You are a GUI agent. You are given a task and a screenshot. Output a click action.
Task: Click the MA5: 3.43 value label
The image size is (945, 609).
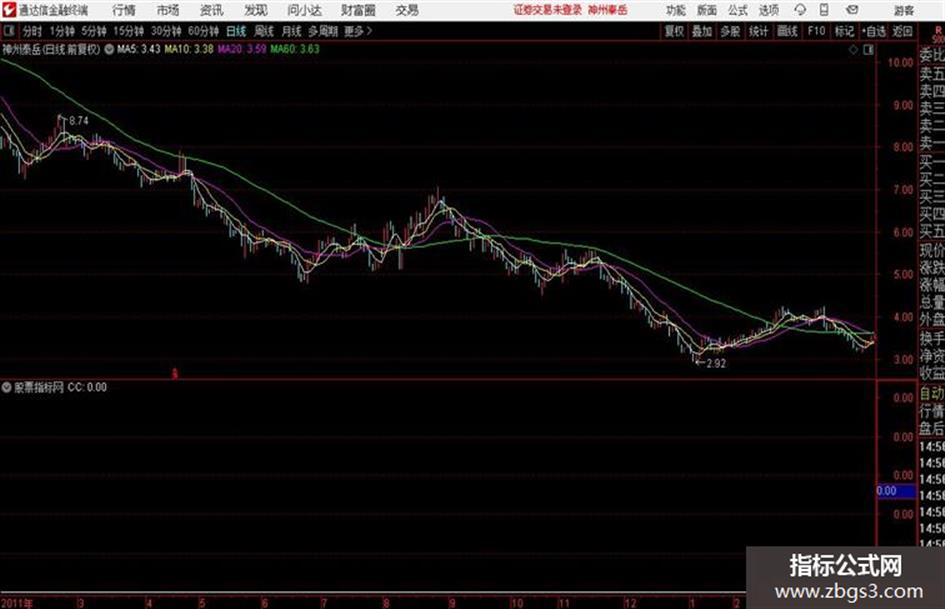(139, 49)
